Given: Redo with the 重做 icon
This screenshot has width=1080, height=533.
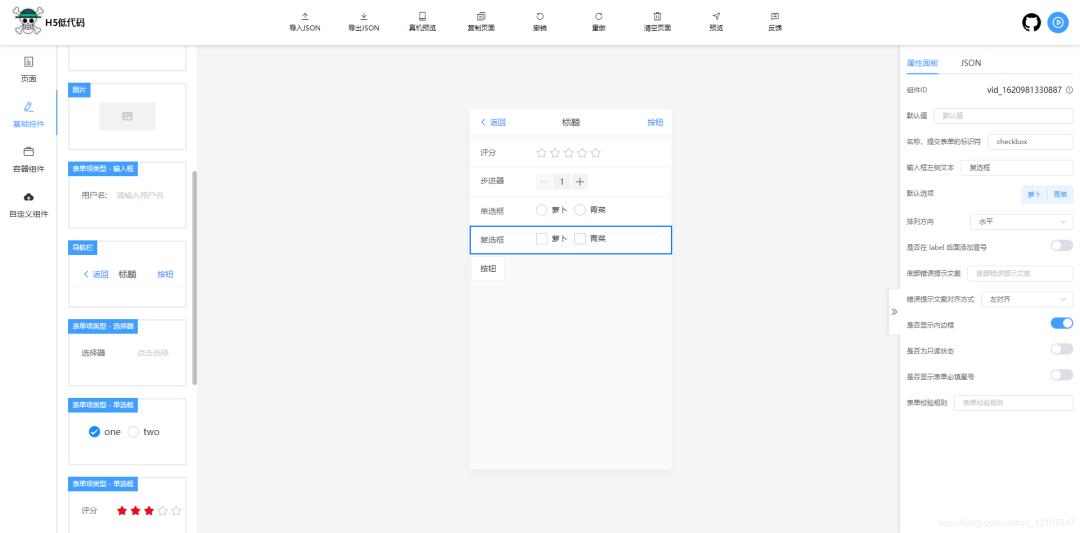Looking at the screenshot, I should point(599,17).
